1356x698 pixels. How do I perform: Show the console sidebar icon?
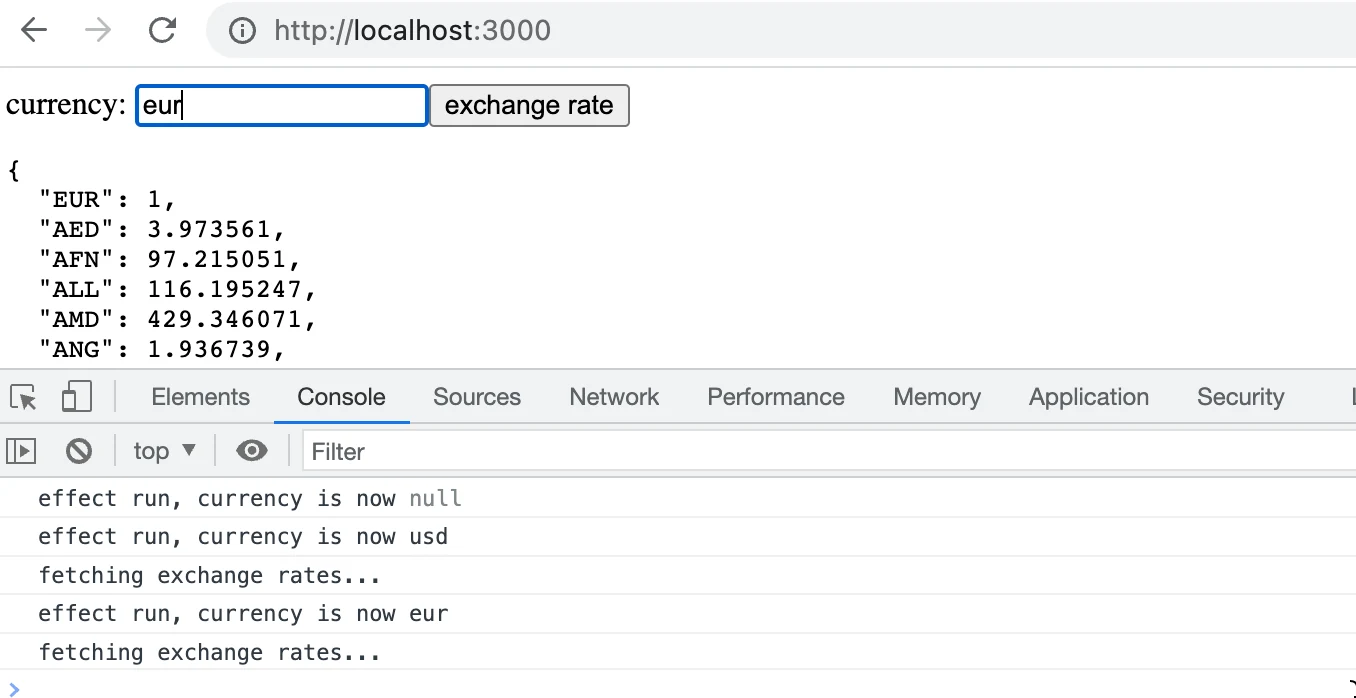pos(21,451)
